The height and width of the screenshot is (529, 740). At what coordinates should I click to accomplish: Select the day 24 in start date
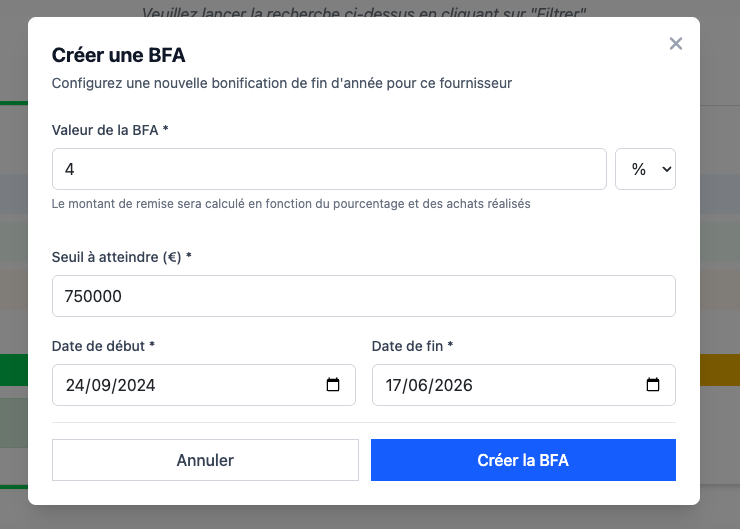pos(75,385)
